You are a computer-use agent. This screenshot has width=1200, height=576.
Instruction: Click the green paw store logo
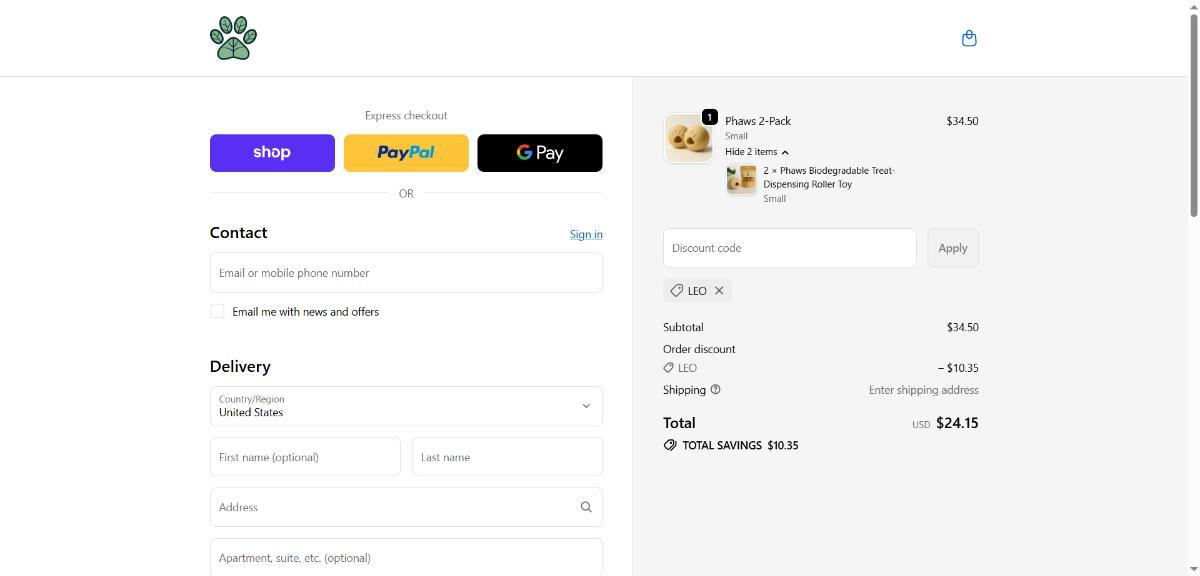[x=233, y=38]
